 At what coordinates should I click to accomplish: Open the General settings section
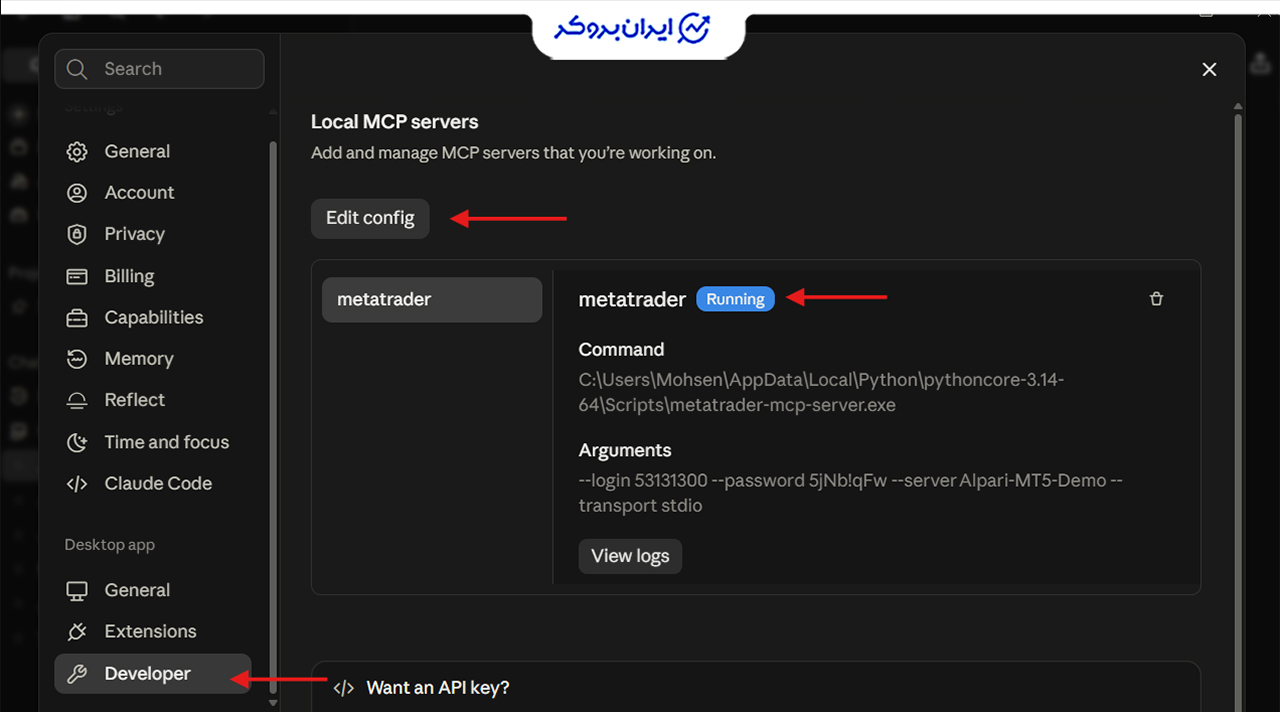153,152
